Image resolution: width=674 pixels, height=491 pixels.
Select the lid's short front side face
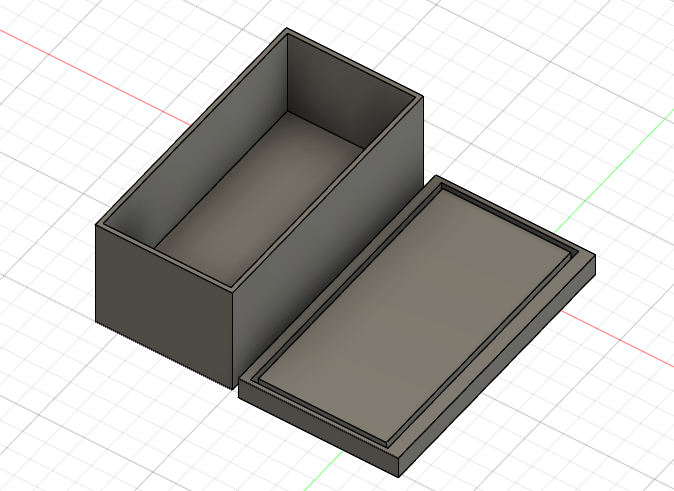click(x=318, y=430)
